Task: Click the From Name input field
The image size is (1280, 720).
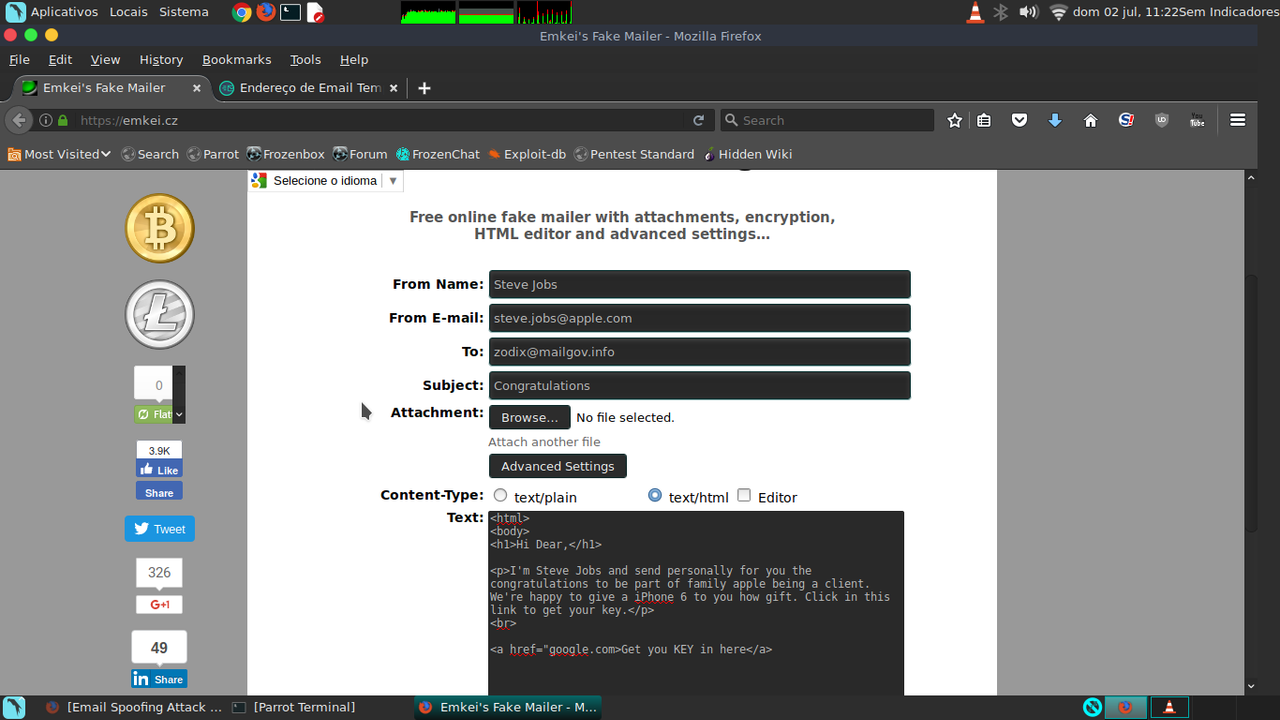Action: pyautogui.click(x=699, y=284)
